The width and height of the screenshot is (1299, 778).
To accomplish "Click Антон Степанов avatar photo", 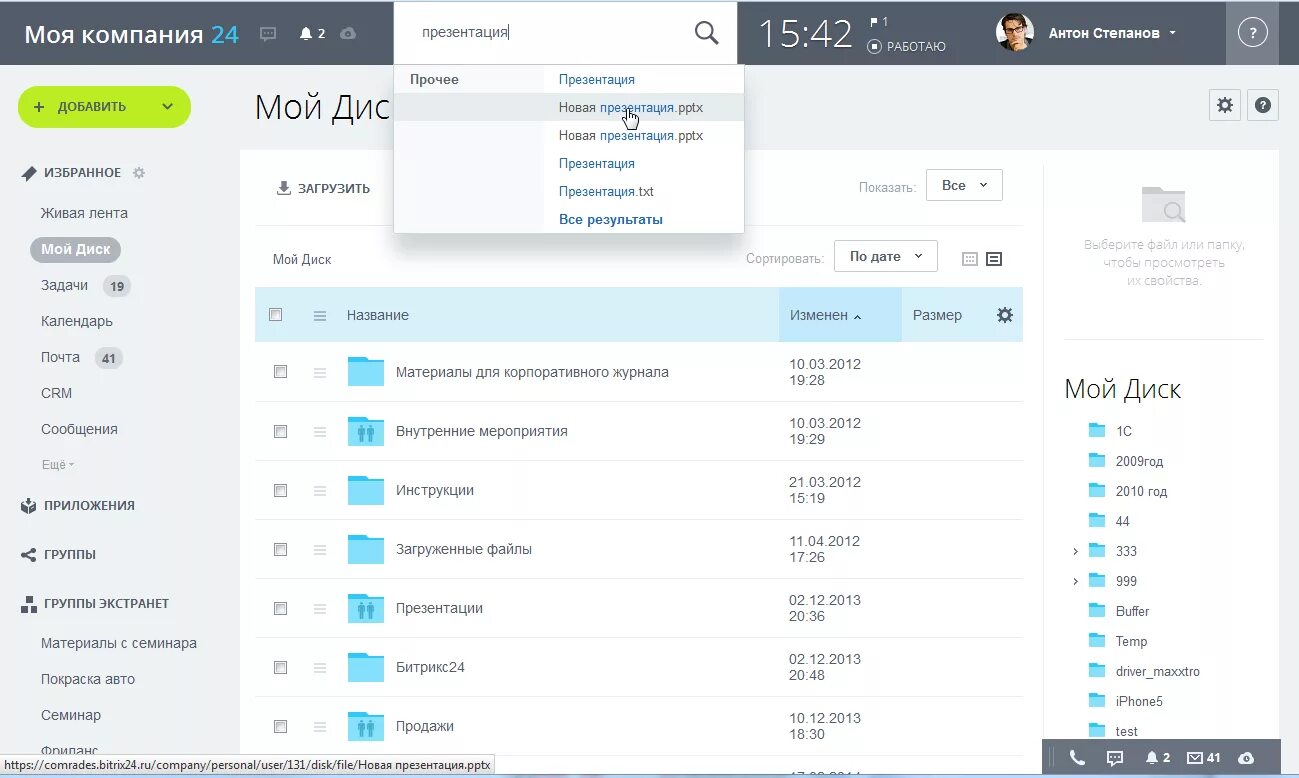I will point(1014,33).
